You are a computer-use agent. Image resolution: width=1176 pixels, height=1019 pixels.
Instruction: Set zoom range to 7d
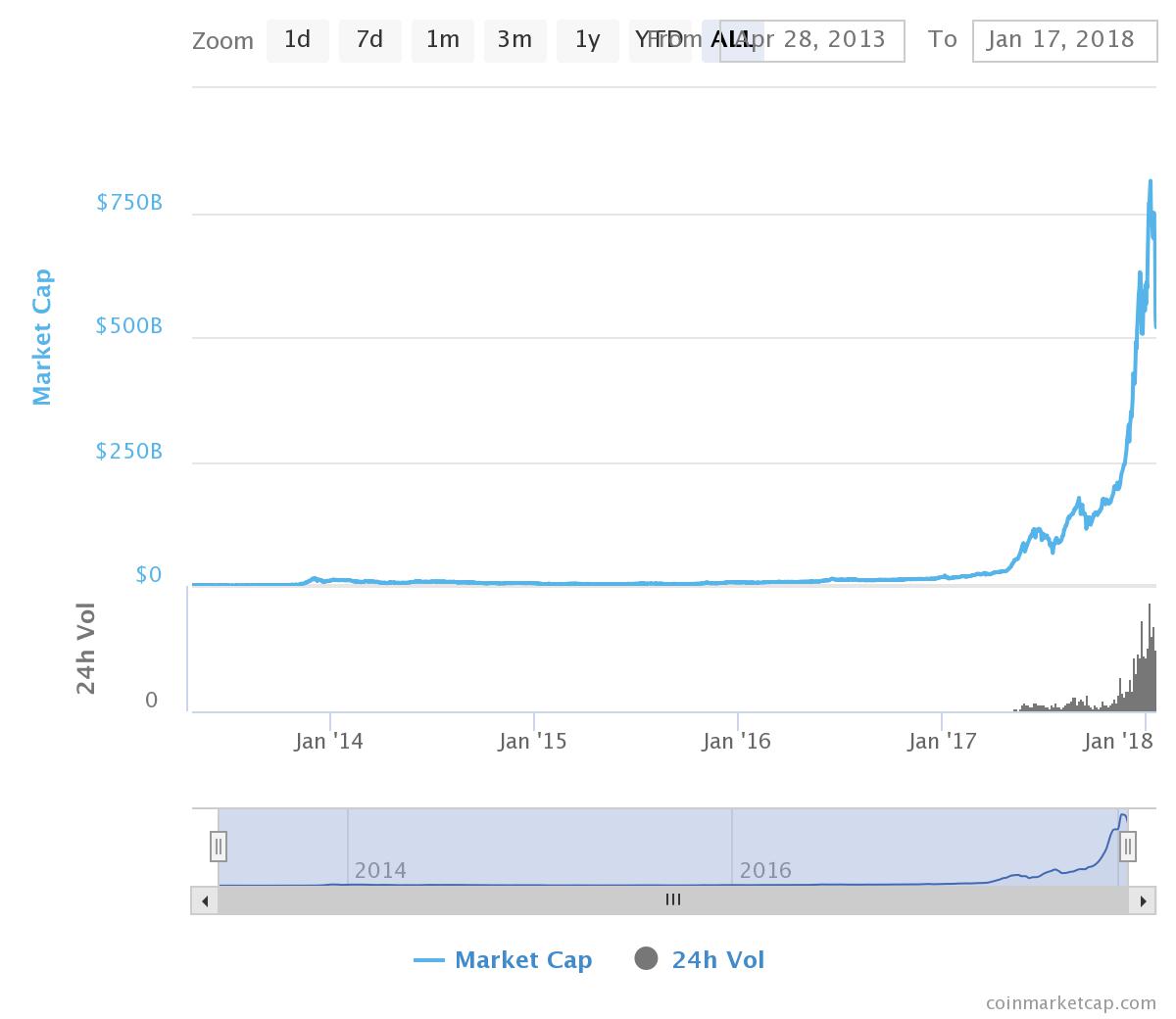(369, 40)
